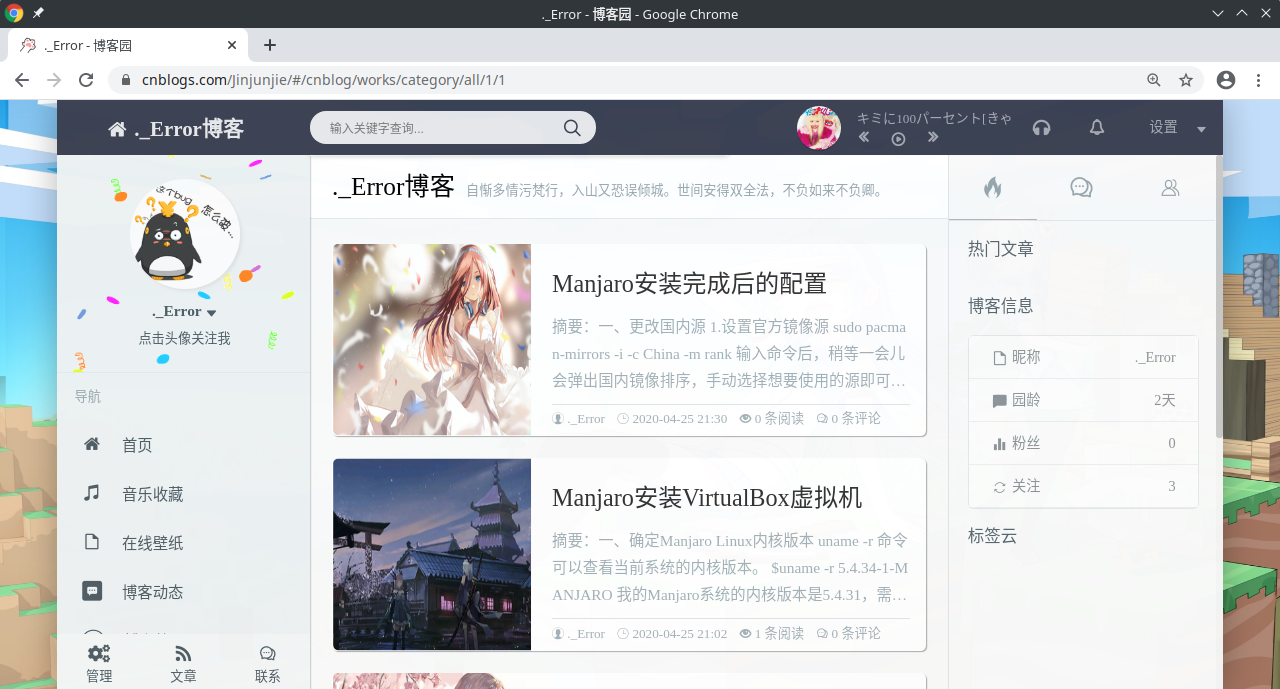Play the previous music track

click(864, 138)
